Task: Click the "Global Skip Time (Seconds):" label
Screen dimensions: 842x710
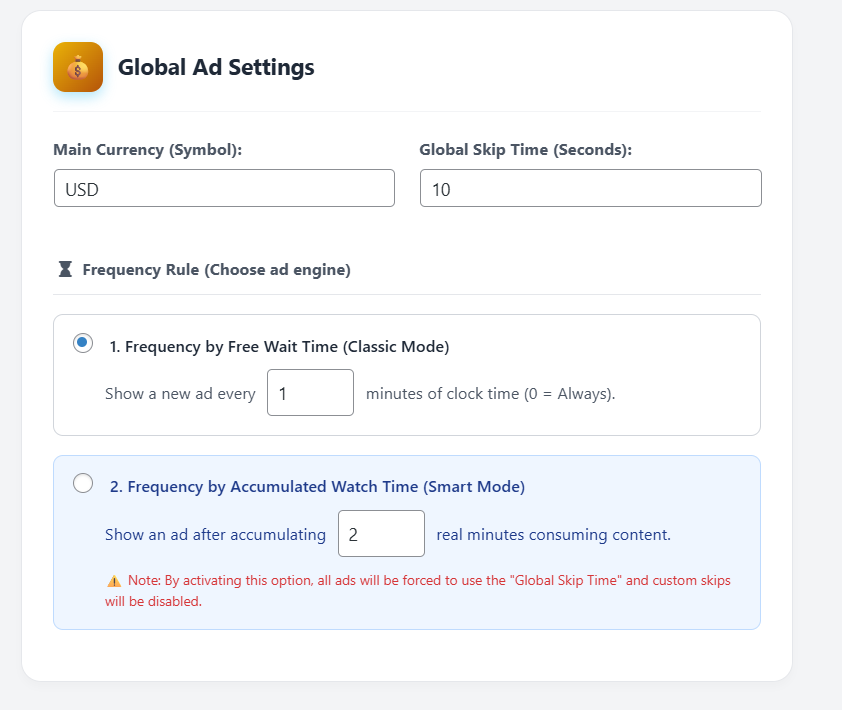Action: tap(526, 150)
